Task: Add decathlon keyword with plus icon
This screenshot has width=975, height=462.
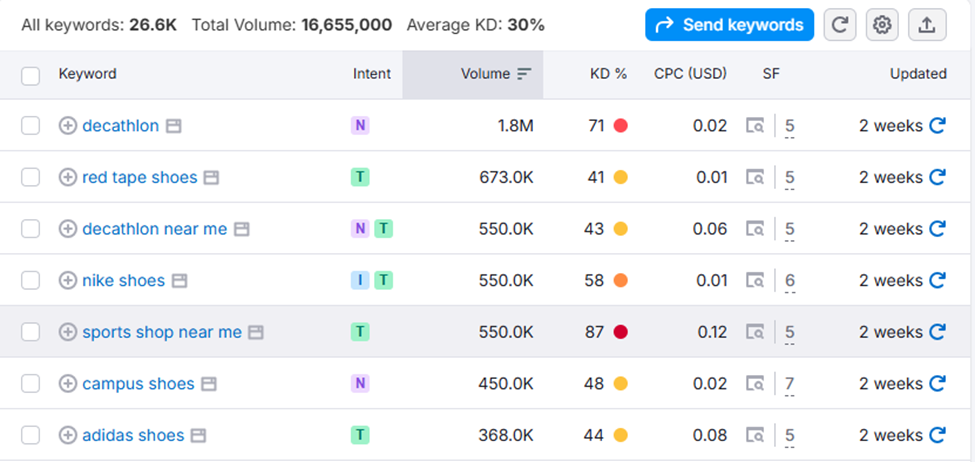Action: [67, 126]
